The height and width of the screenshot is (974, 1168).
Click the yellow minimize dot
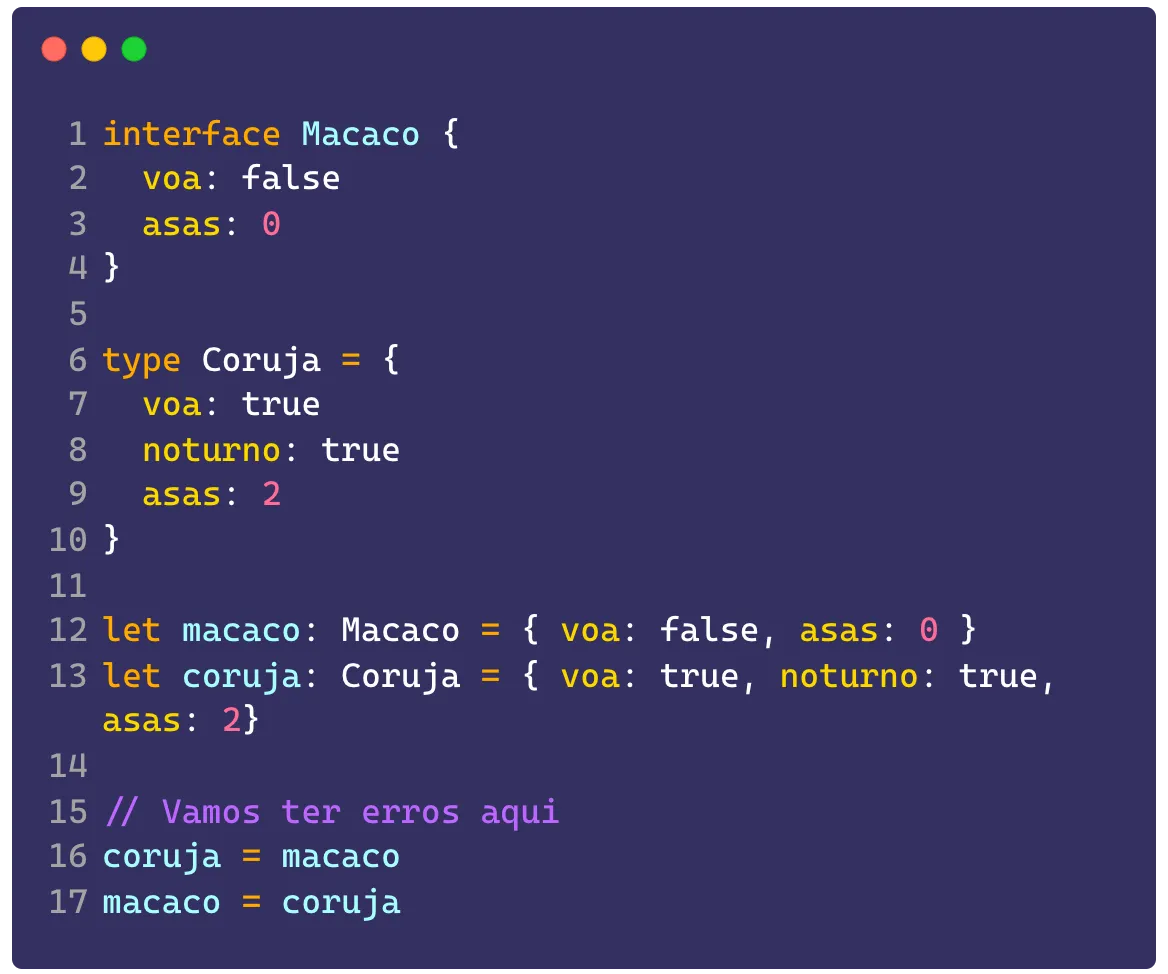[94, 49]
